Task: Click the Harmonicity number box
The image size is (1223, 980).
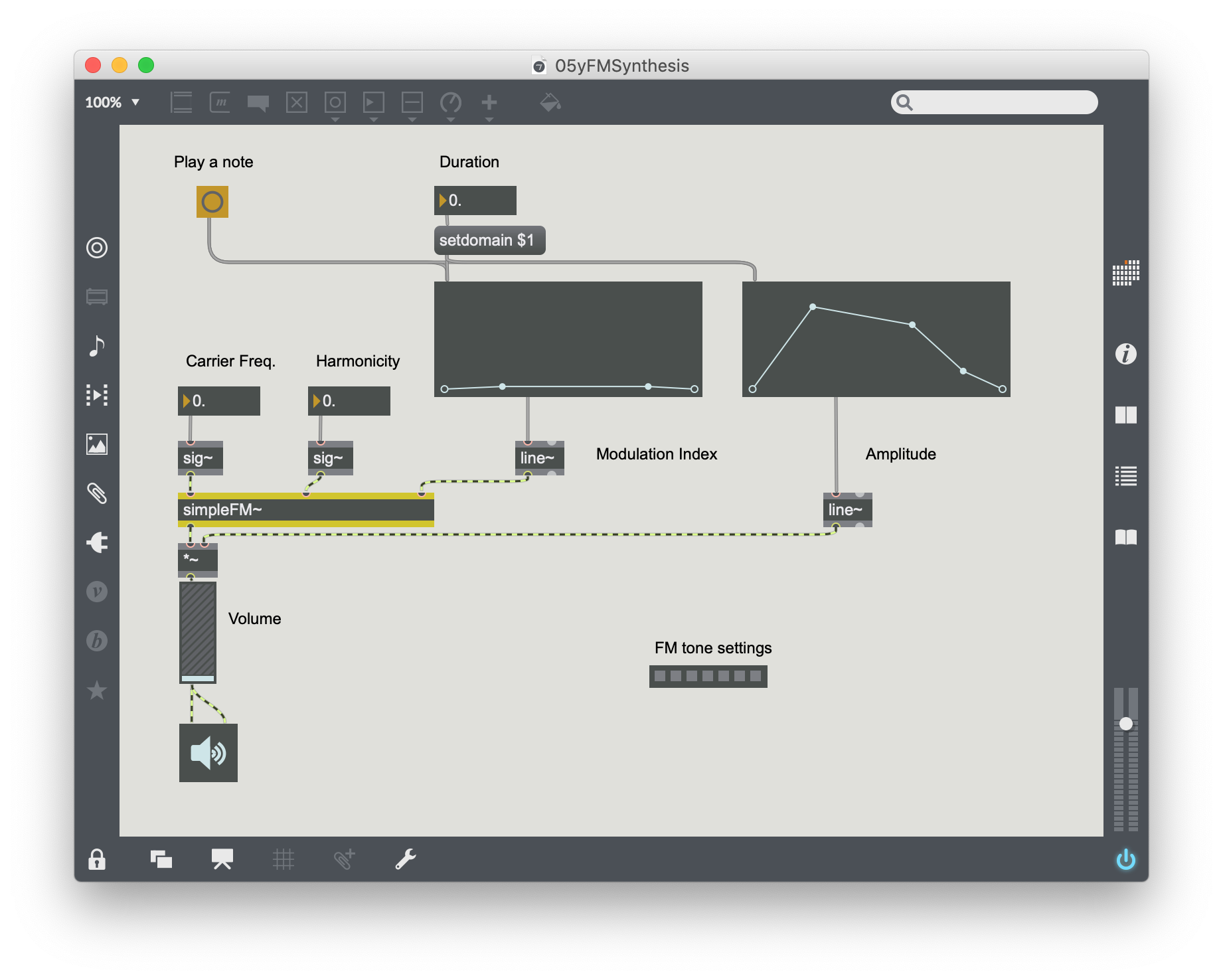Action: coord(349,401)
